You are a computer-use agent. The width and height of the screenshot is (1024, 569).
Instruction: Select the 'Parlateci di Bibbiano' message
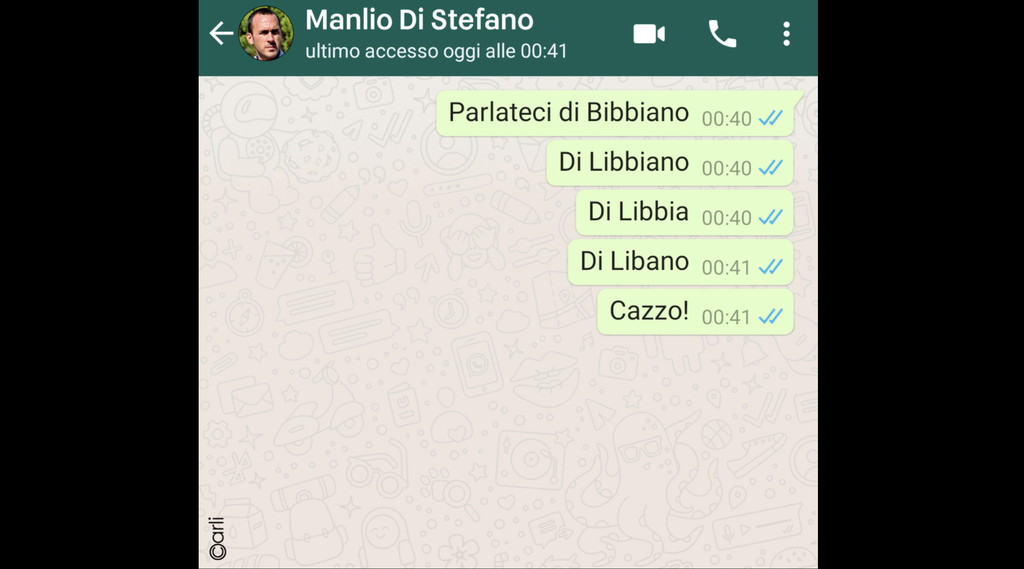[620, 114]
